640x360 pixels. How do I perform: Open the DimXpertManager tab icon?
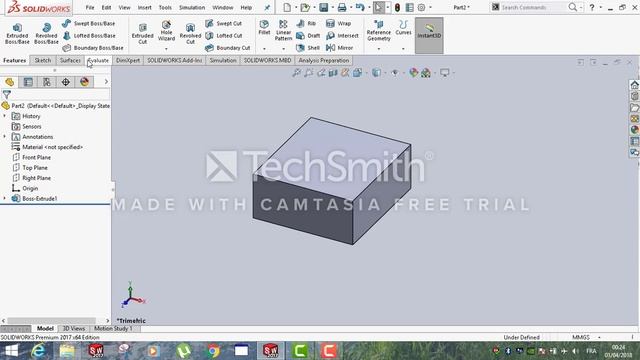pos(66,82)
